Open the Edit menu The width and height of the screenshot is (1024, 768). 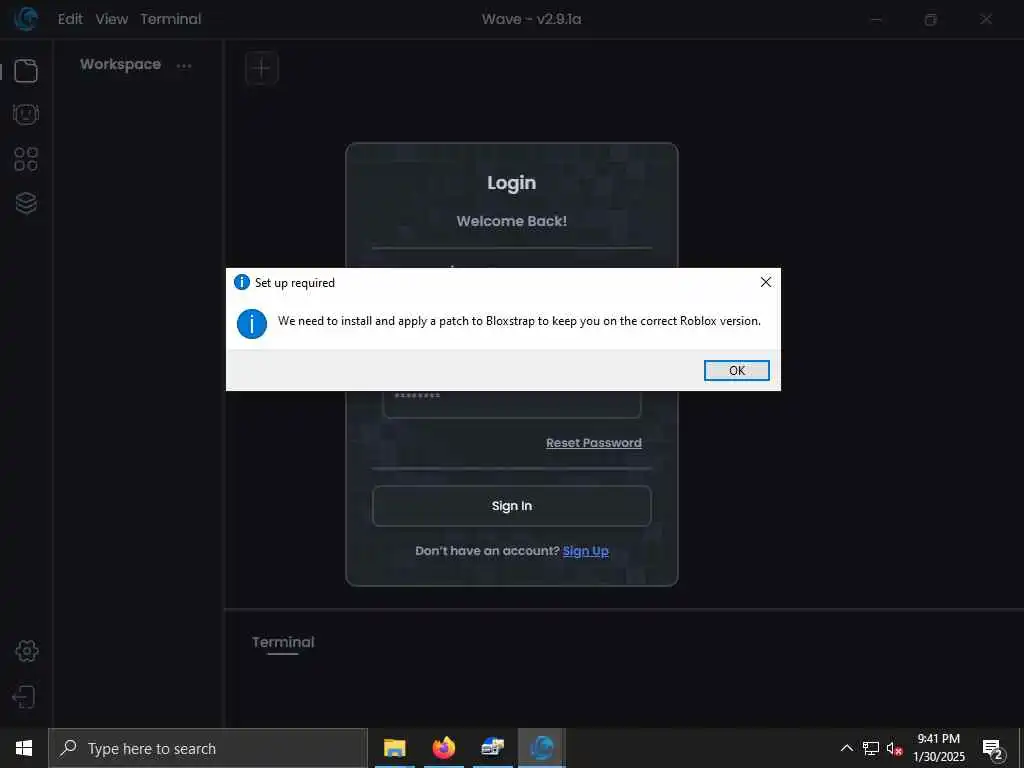pyautogui.click(x=70, y=19)
